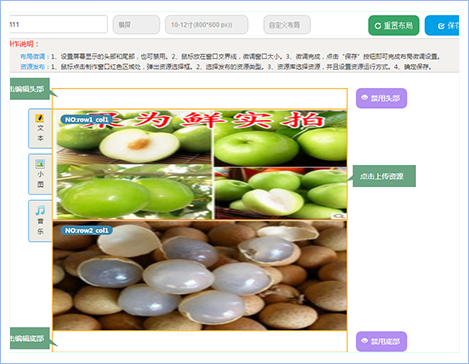Click the refresh icon in 重置布局 button
The height and width of the screenshot is (364, 469).
(x=378, y=26)
